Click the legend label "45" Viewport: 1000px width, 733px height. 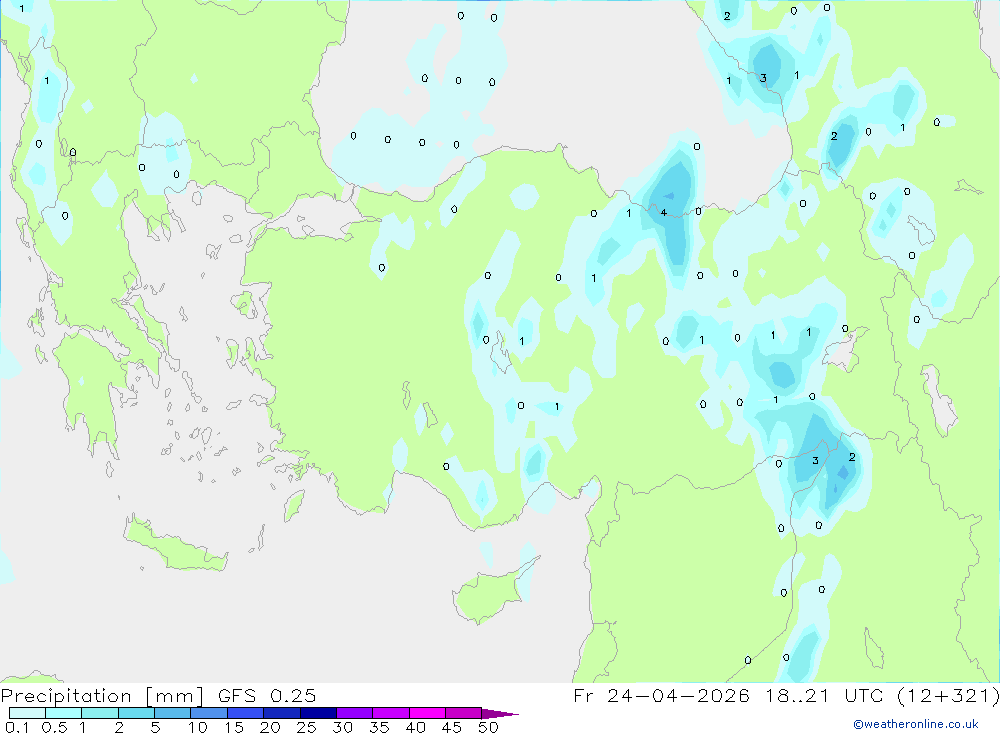pos(452,727)
